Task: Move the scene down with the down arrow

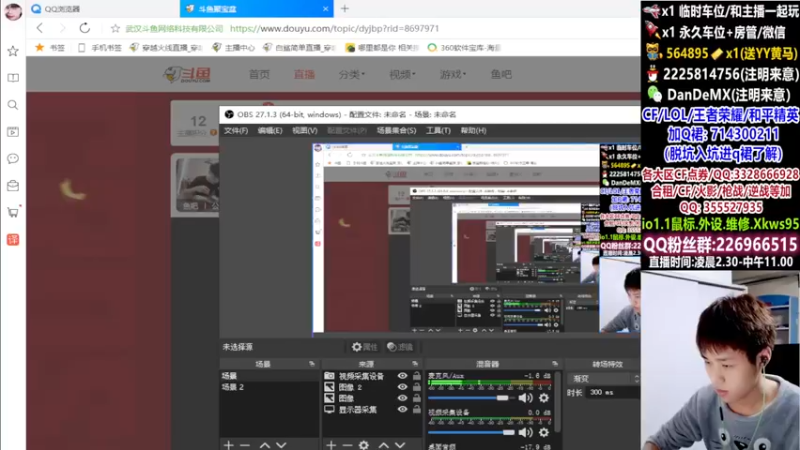Action: click(281, 445)
